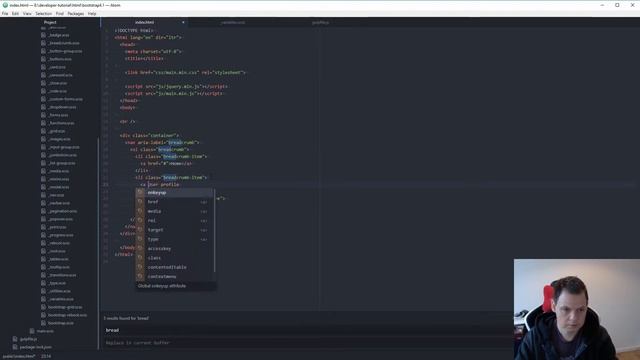Screen dimensions: 640x360
Task: Choose the href autocomplete suggestion
Action: pos(175,202)
